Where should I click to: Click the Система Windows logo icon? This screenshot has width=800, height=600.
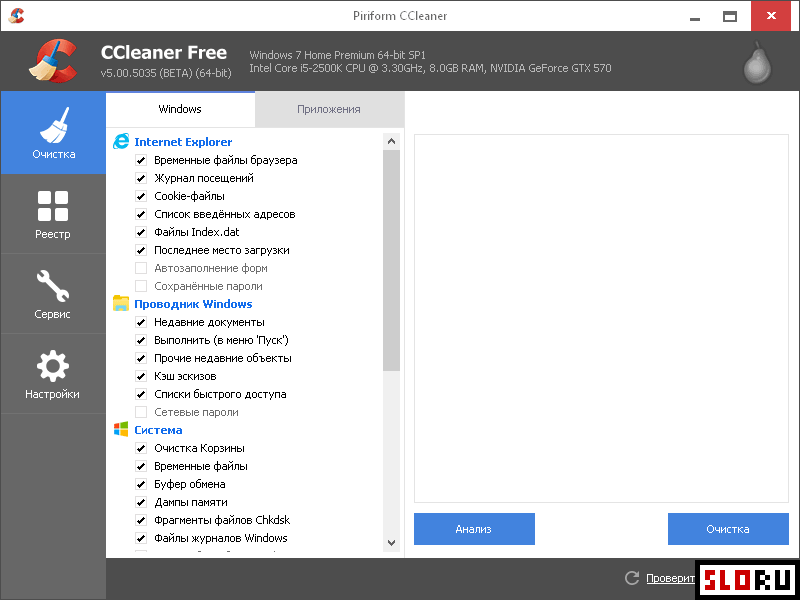[x=123, y=429]
